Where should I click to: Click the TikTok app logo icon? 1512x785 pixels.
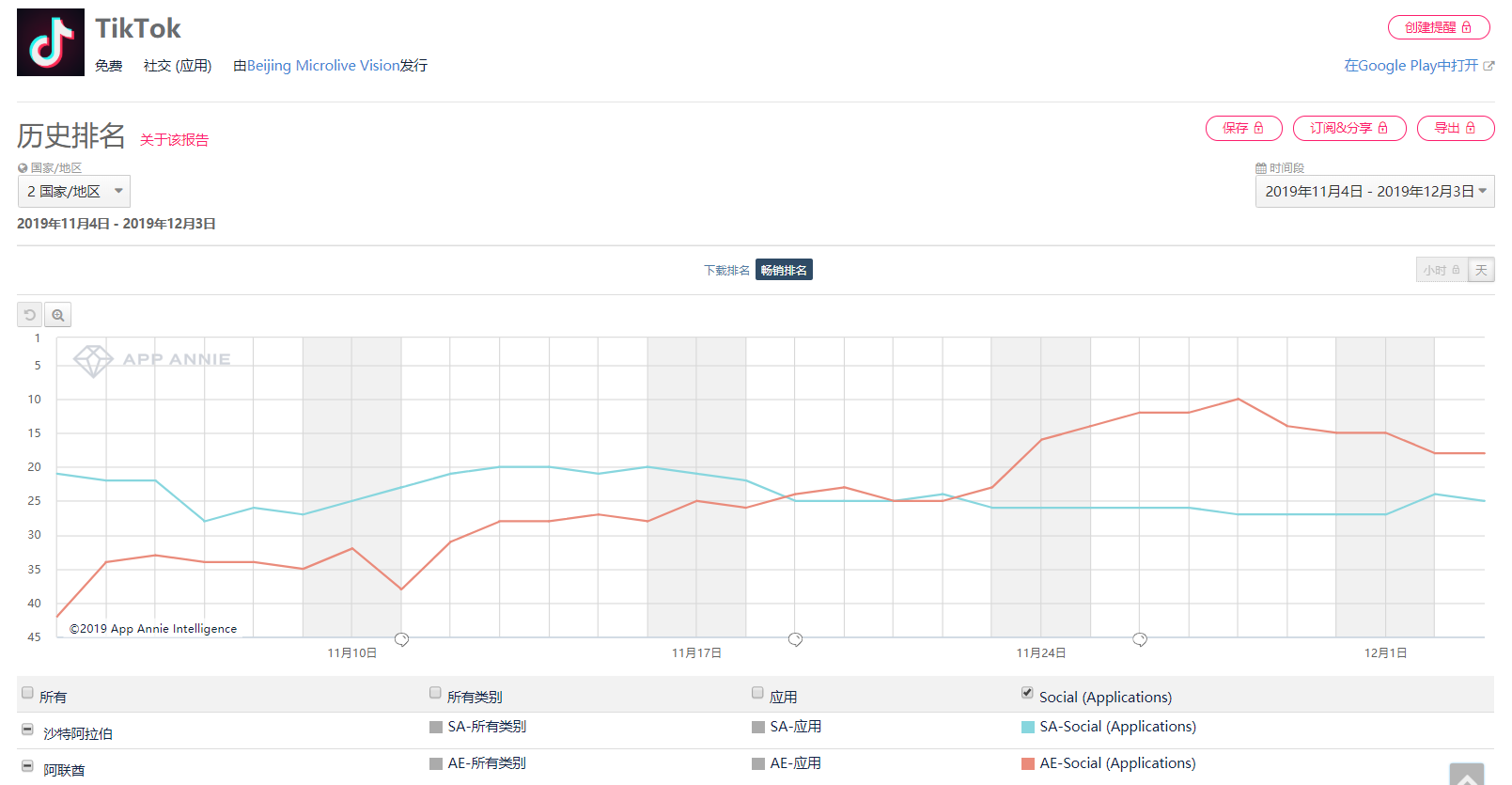51,42
